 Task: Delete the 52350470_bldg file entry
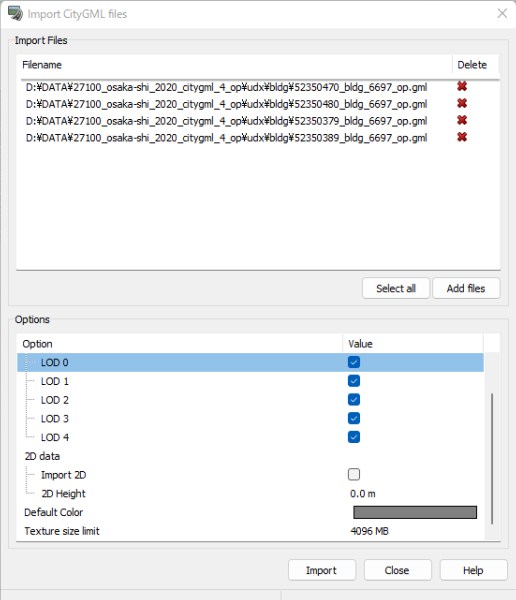tap(462, 86)
